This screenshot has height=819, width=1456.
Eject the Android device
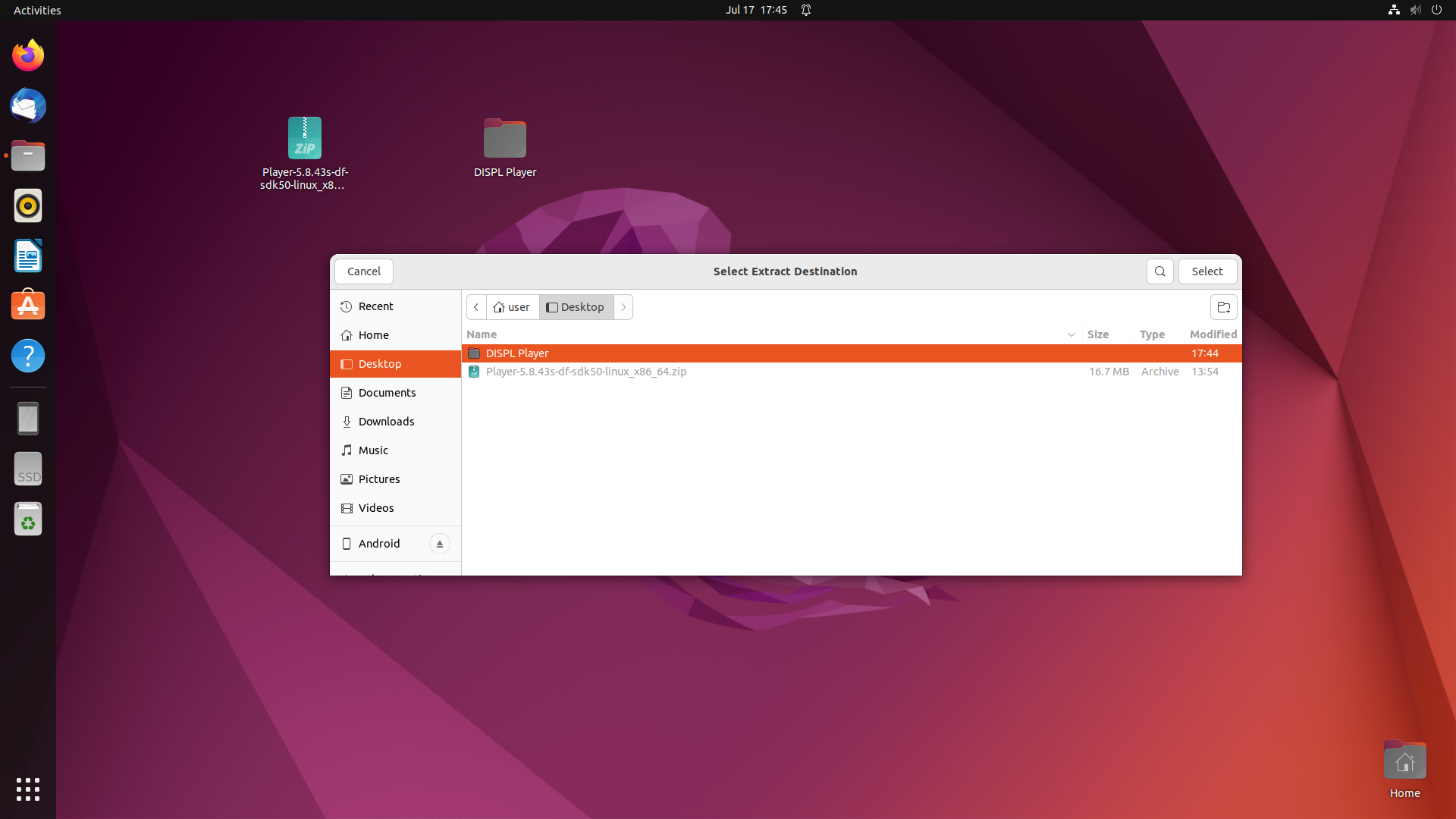[x=439, y=544]
